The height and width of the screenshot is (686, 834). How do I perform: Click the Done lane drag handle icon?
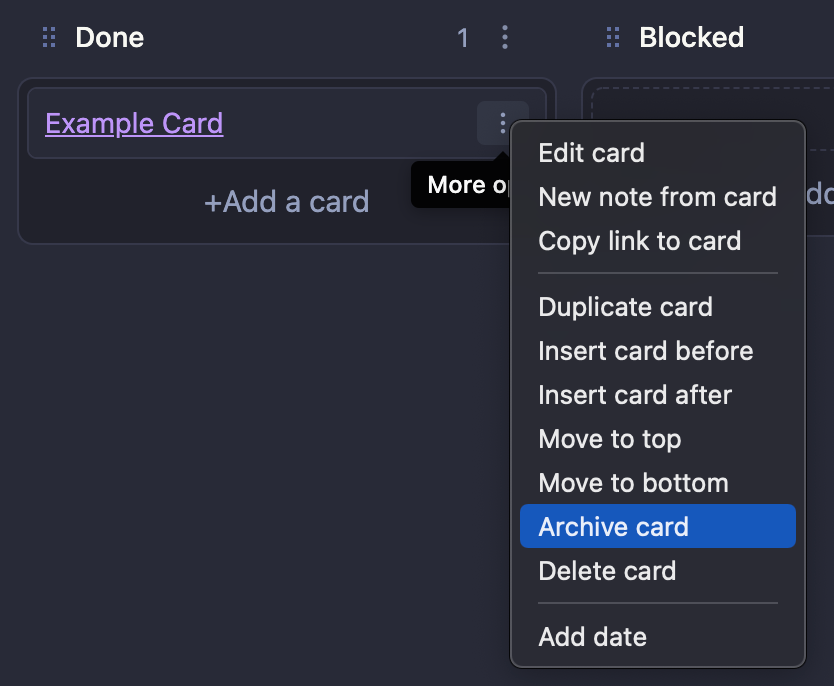click(x=49, y=37)
